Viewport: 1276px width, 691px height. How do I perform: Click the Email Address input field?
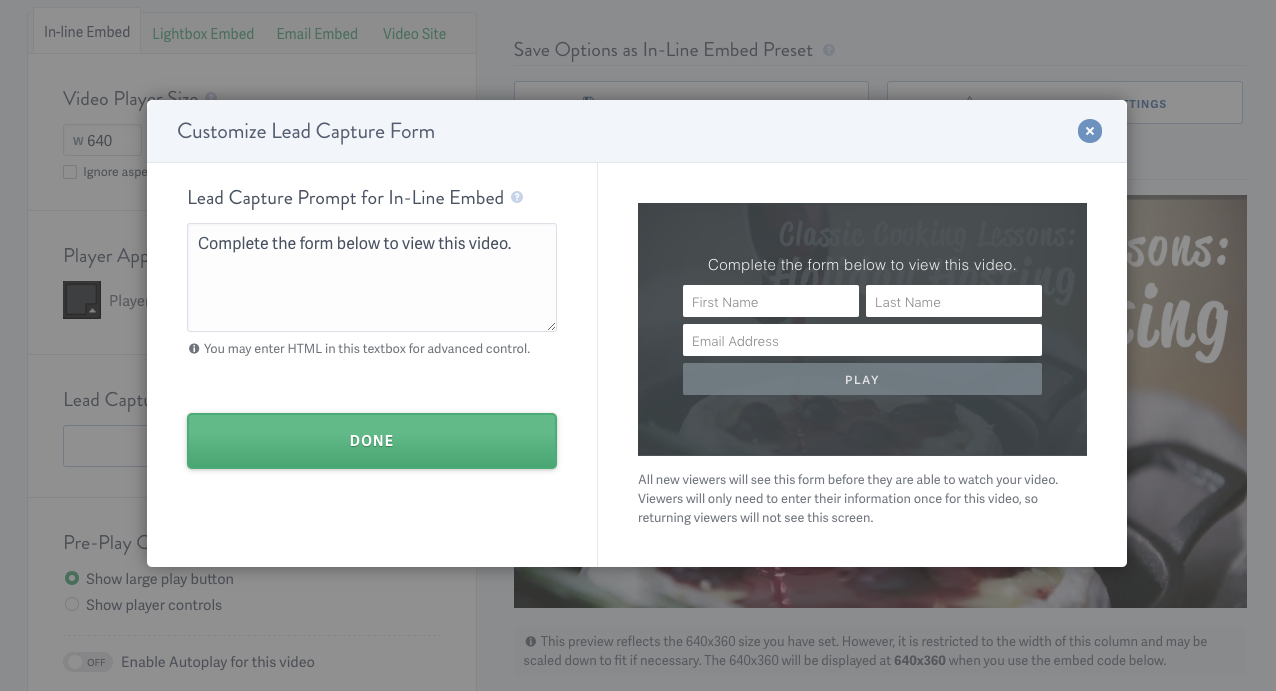(x=862, y=340)
